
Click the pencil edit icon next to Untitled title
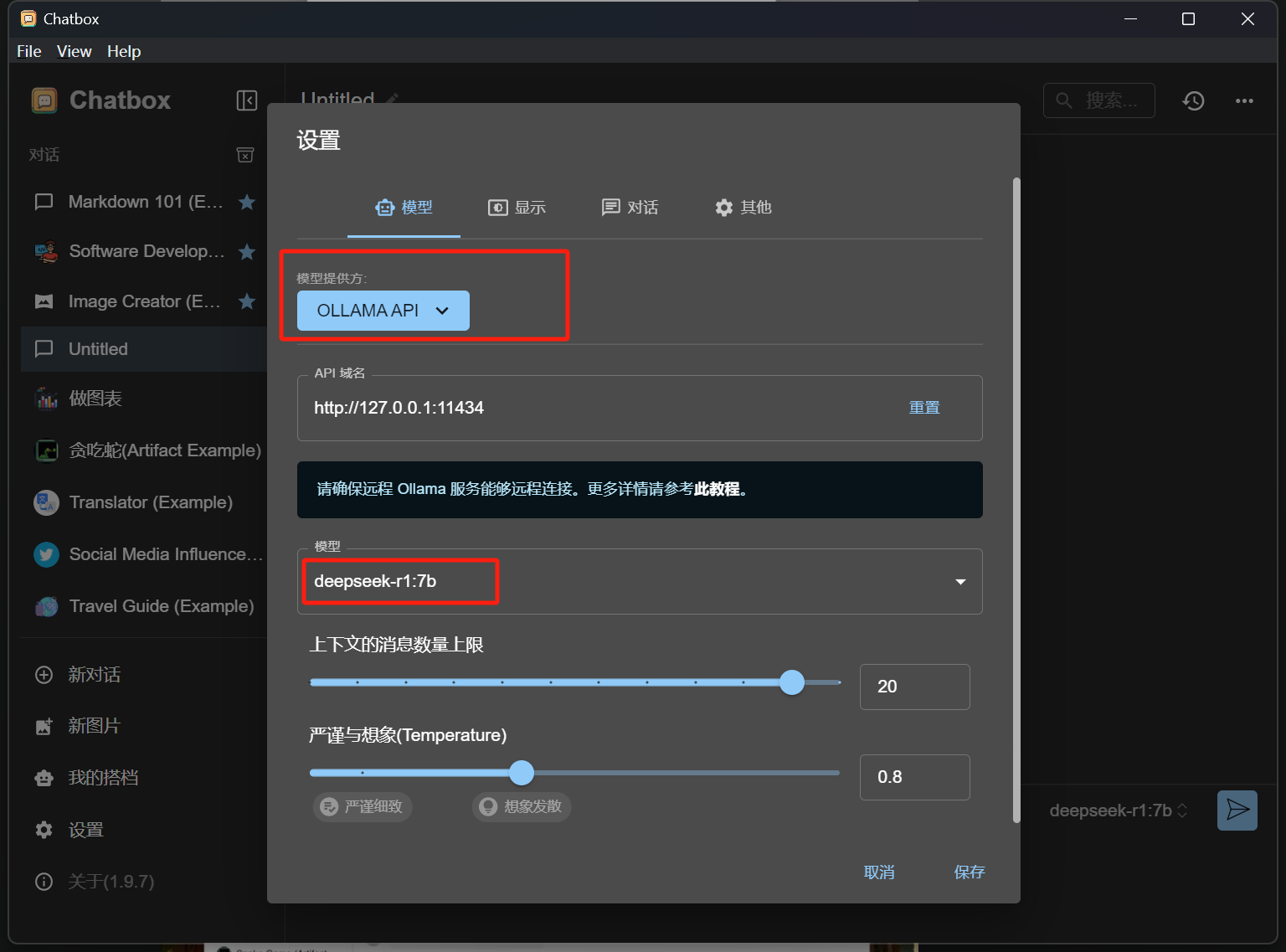(x=392, y=100)
